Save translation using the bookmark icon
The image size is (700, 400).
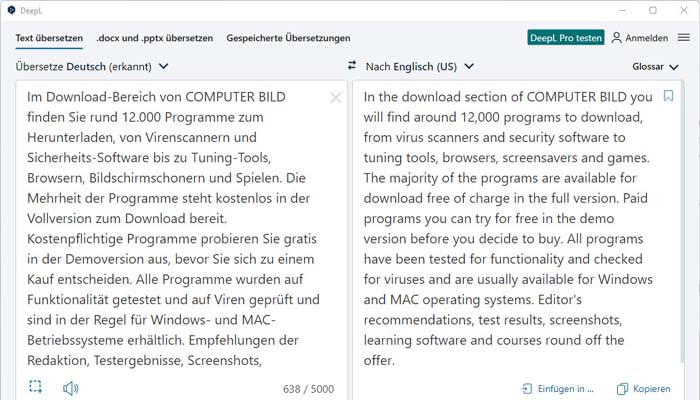click(x=669, y=97)
